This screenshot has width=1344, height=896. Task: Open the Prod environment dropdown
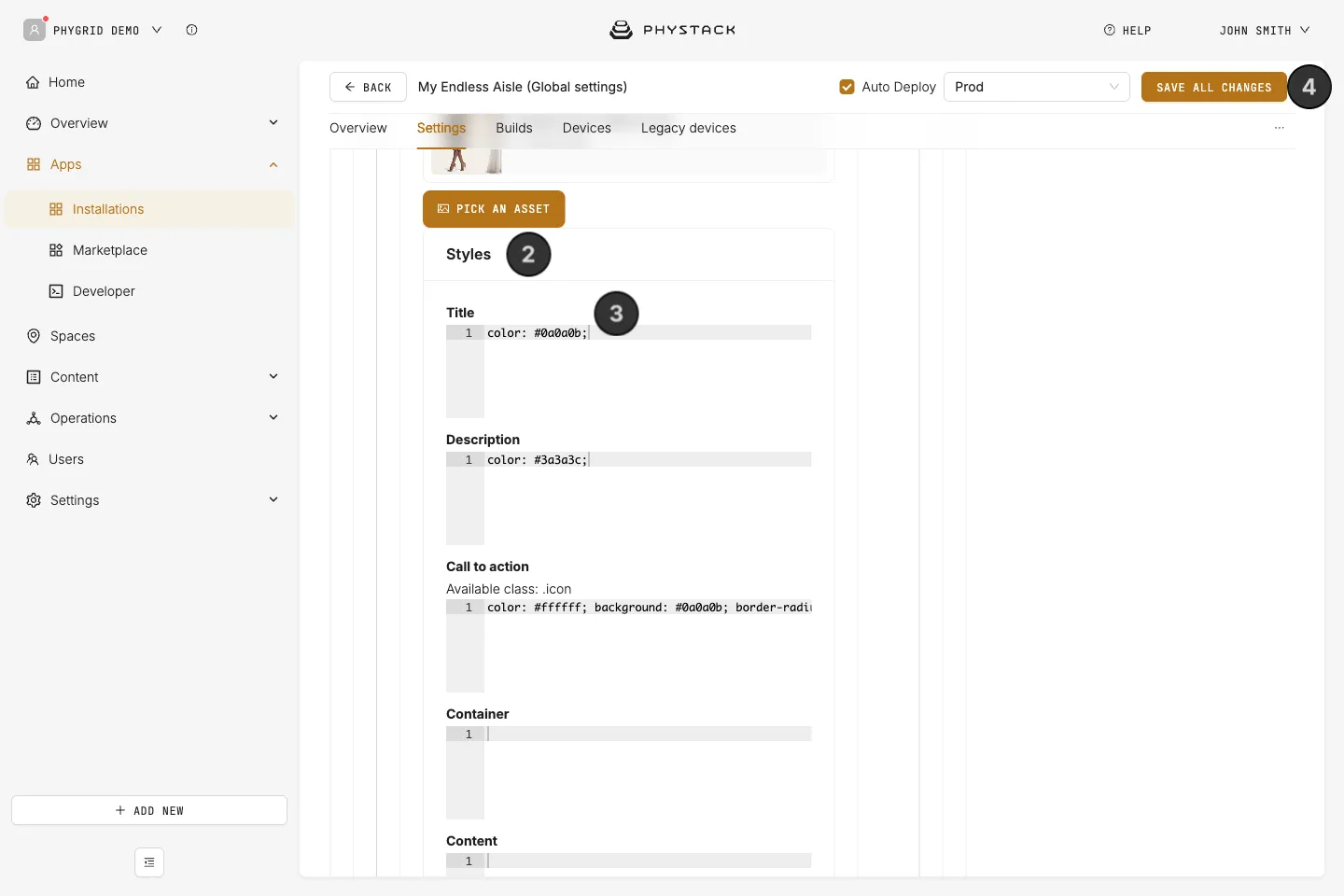[x=1037, y=87]
